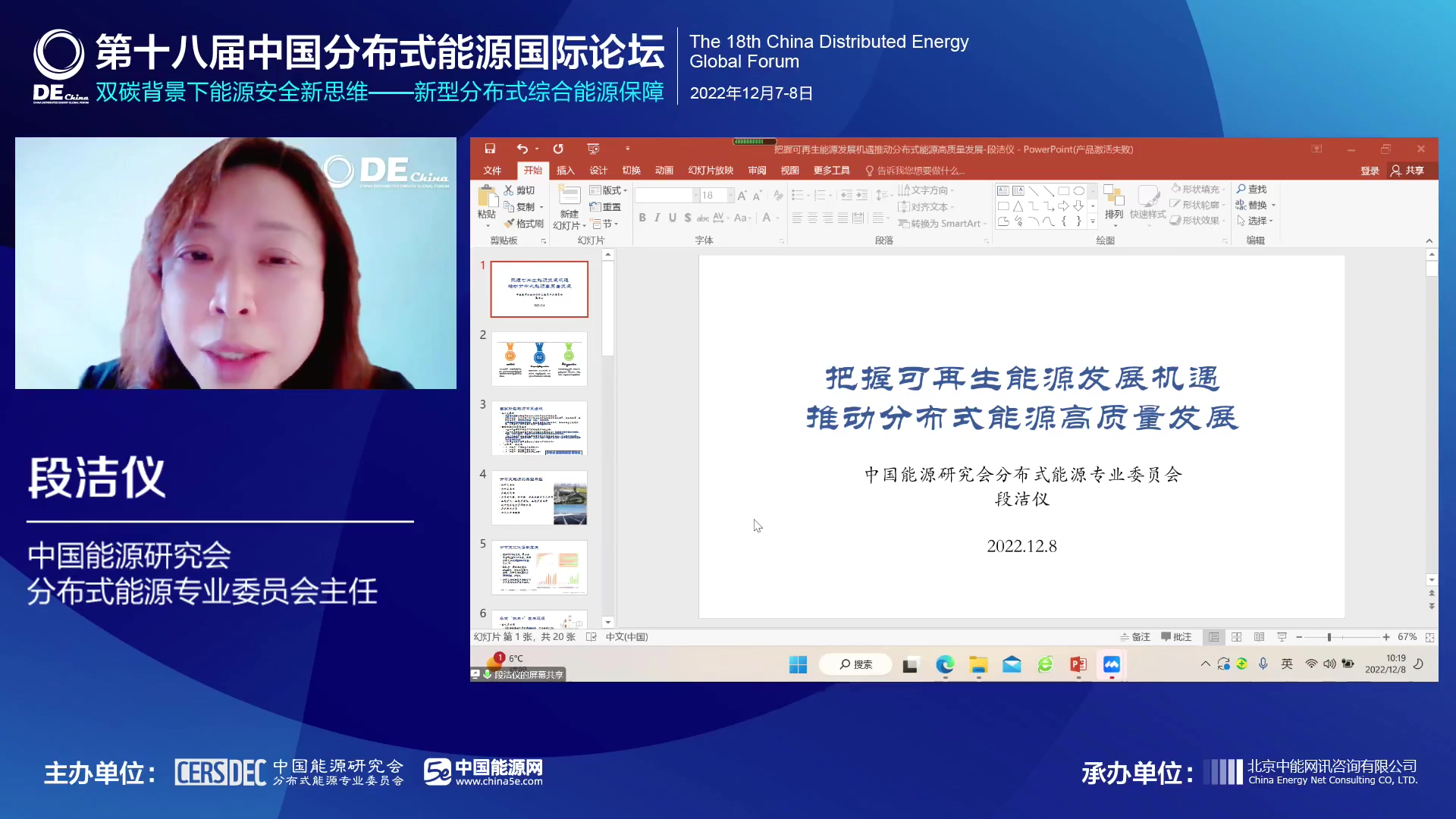Open the Slide Show (幻灯片放映) tab

point(711,171)
